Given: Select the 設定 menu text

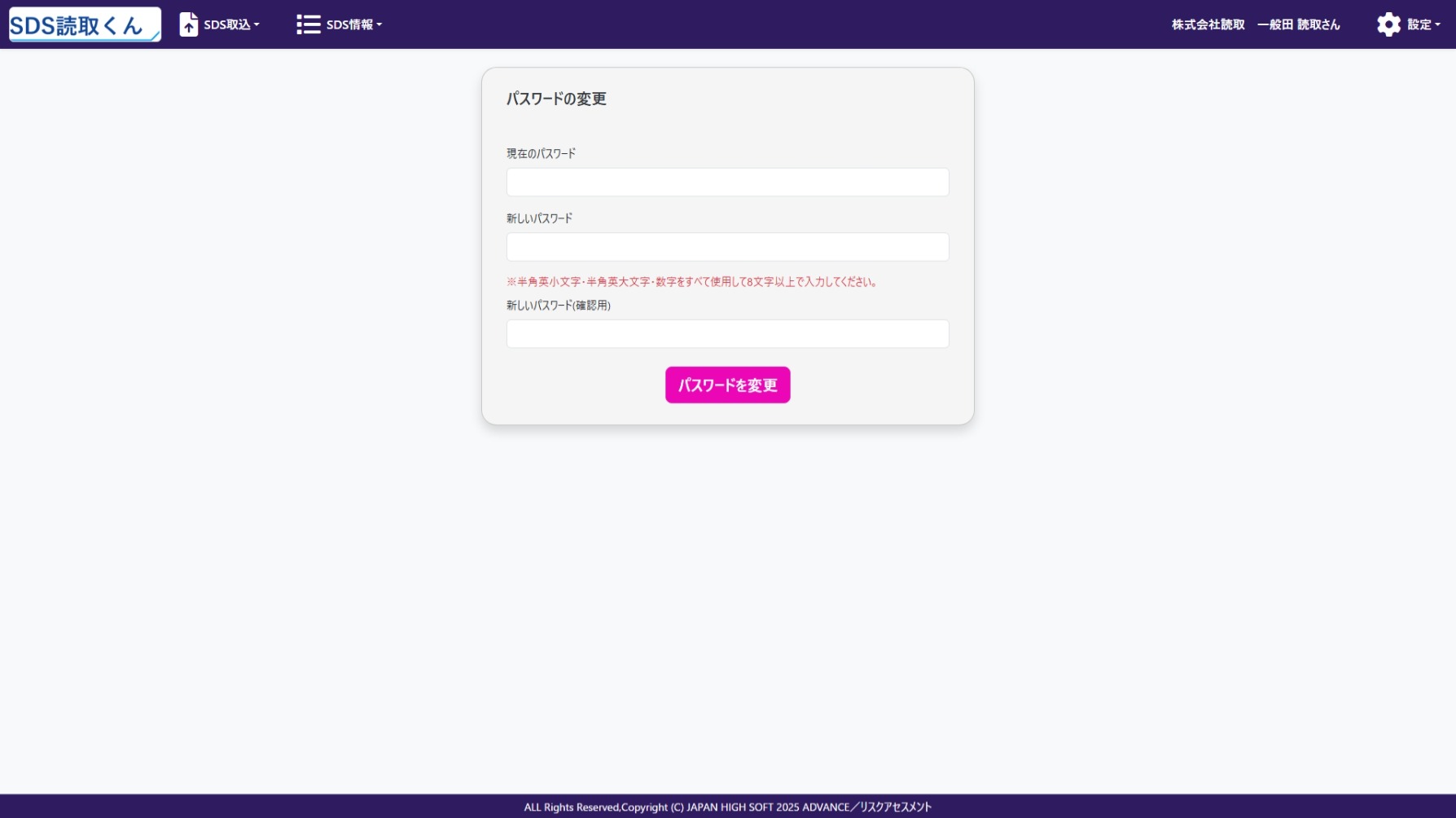Looking at the screenshot, I should tap(1419, 24).
